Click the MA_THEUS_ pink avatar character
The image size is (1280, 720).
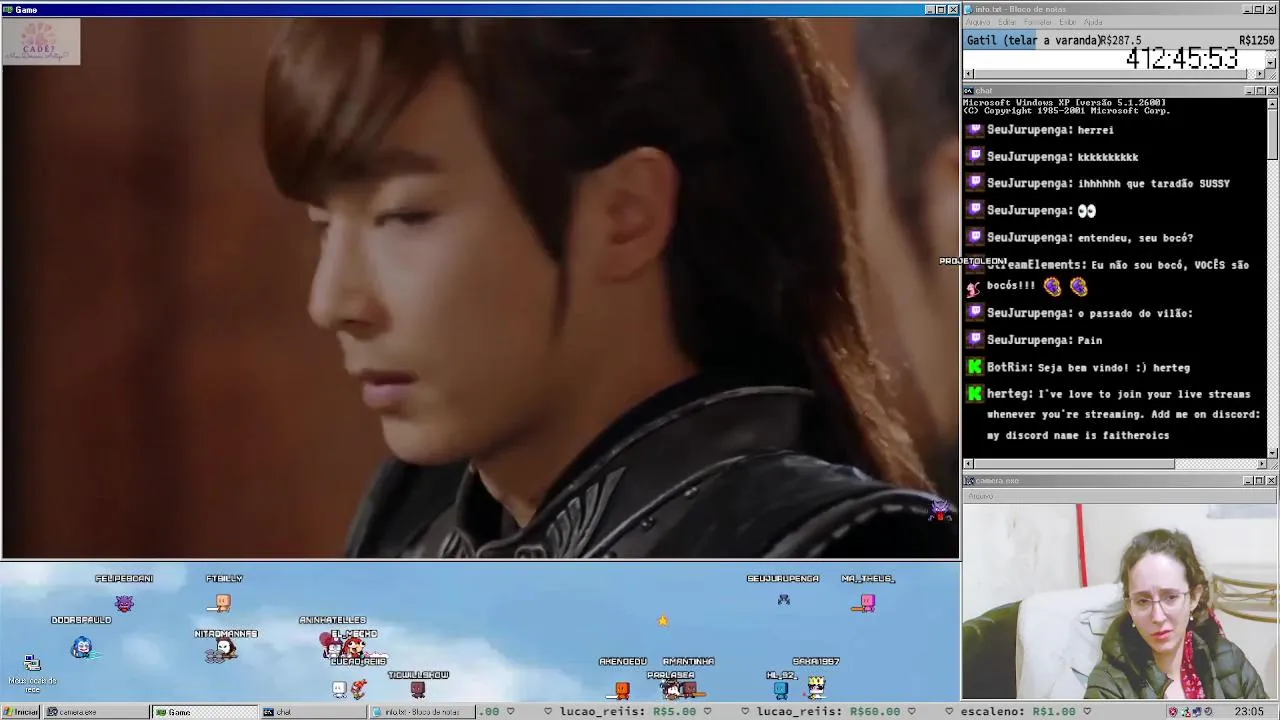[x=866, y=603]
